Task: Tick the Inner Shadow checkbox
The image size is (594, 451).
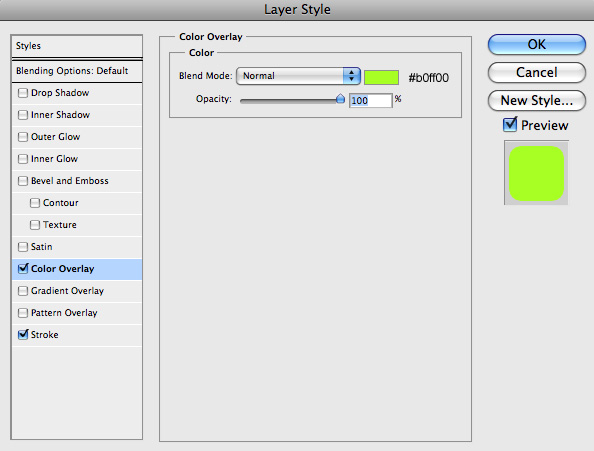Action: (23, 115)
